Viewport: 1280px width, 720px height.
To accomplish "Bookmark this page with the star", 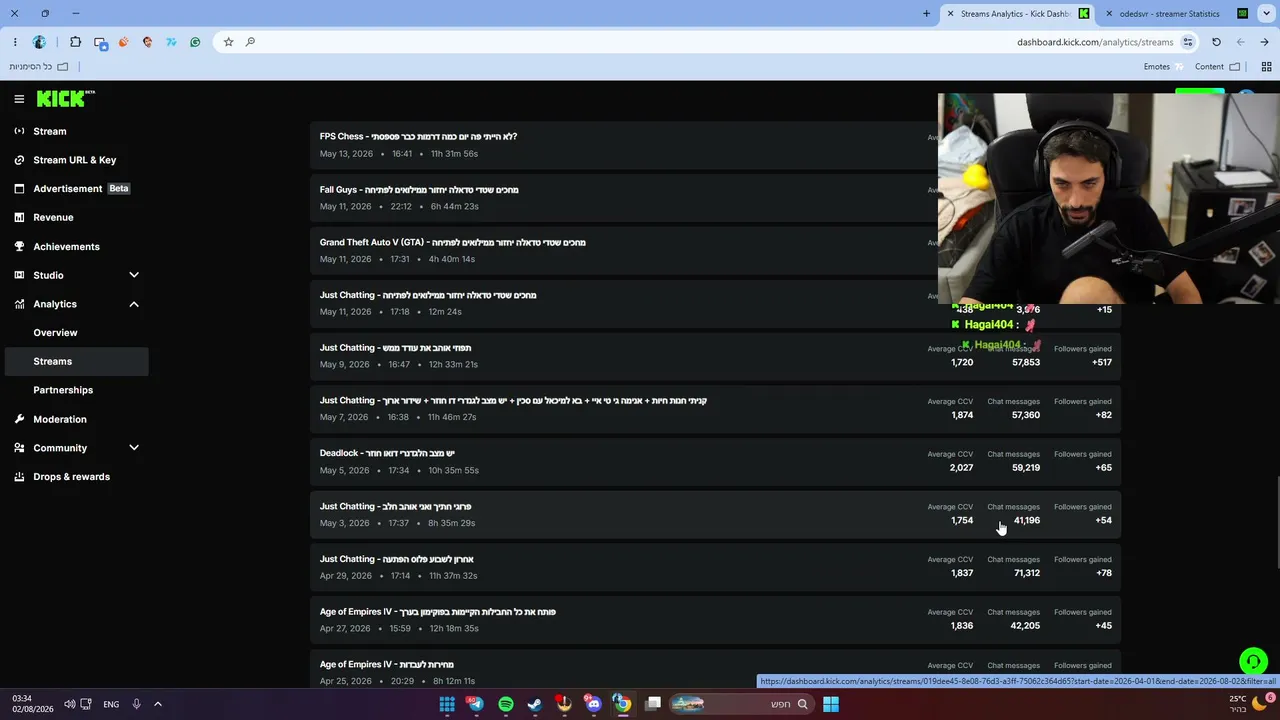I will 228,42.
